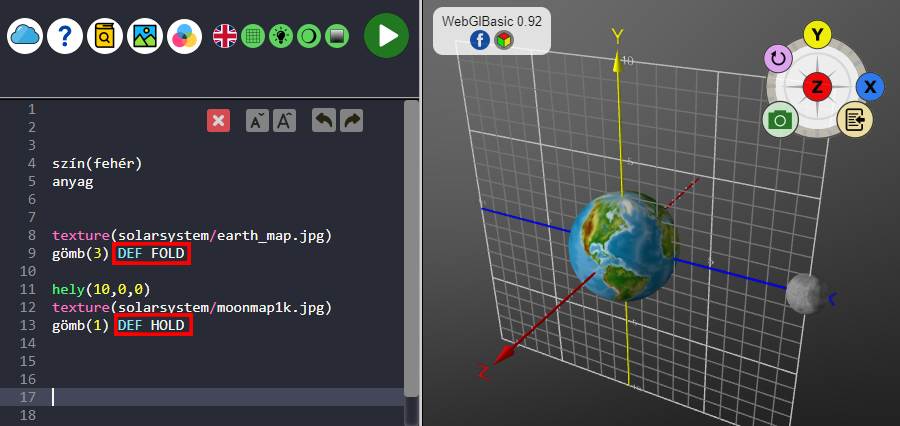Screen dimensions: 900x426
Task: Toggle the green circle shading button
Action: [x=309, y=36]
